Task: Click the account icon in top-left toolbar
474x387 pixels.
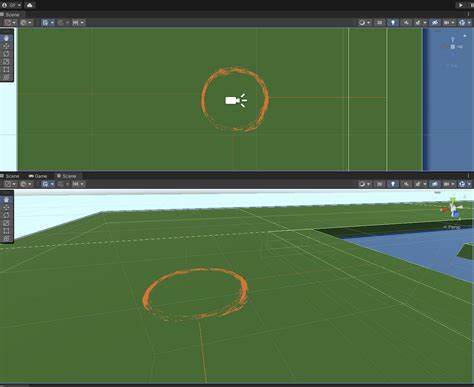Action: [5, 5]
